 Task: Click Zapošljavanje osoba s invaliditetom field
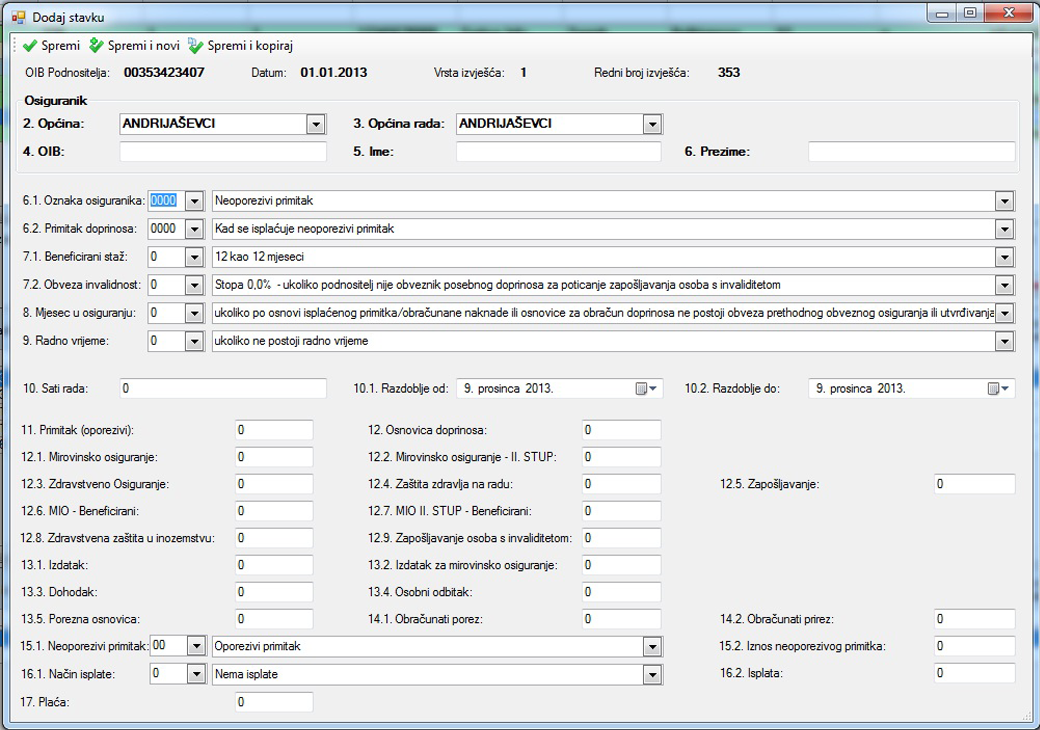621,538
